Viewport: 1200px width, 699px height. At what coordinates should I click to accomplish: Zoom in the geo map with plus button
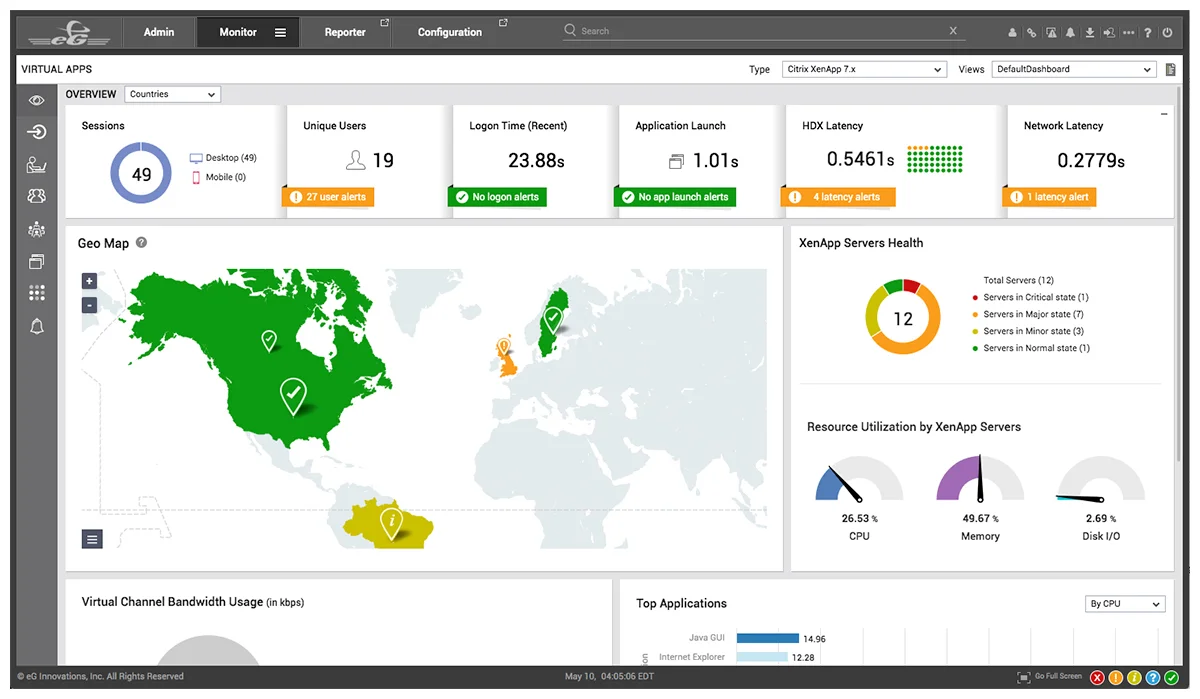[x=89, y=281]
